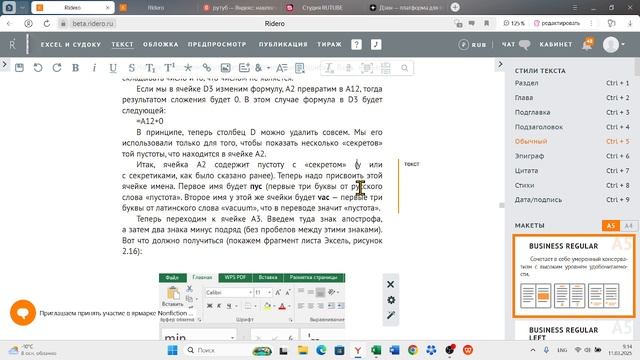Reload the browser page
640x360 pixels.
[47, 24]
